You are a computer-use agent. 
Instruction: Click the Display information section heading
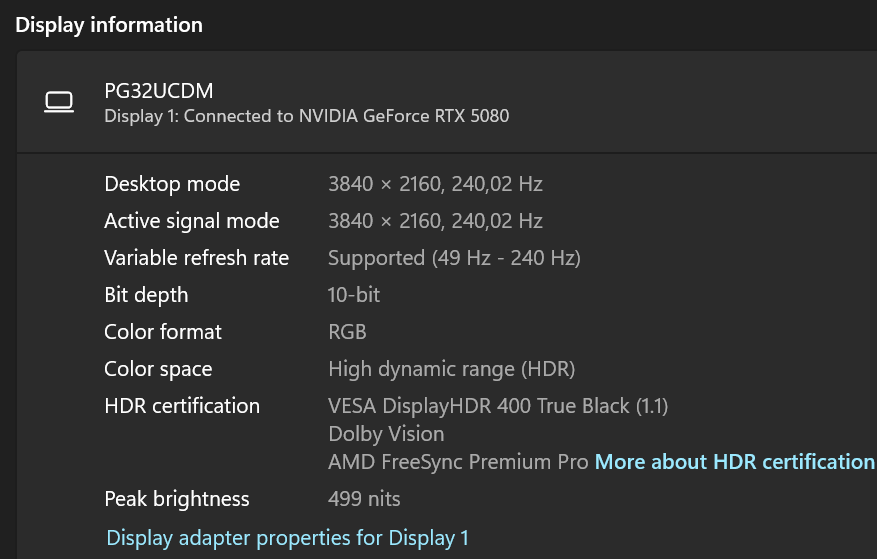[x=109, y=25]
